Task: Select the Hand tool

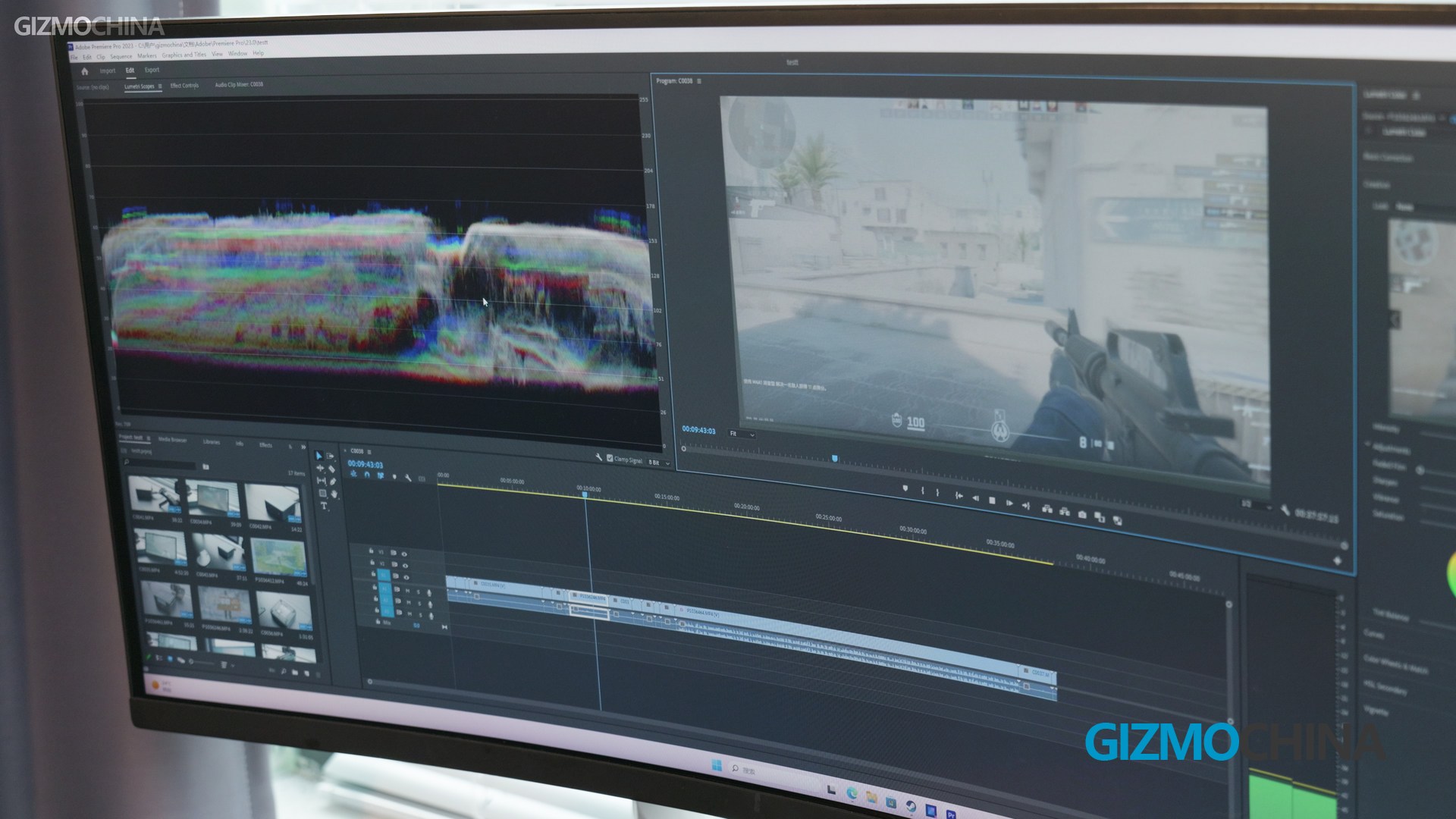Action: 334,494
